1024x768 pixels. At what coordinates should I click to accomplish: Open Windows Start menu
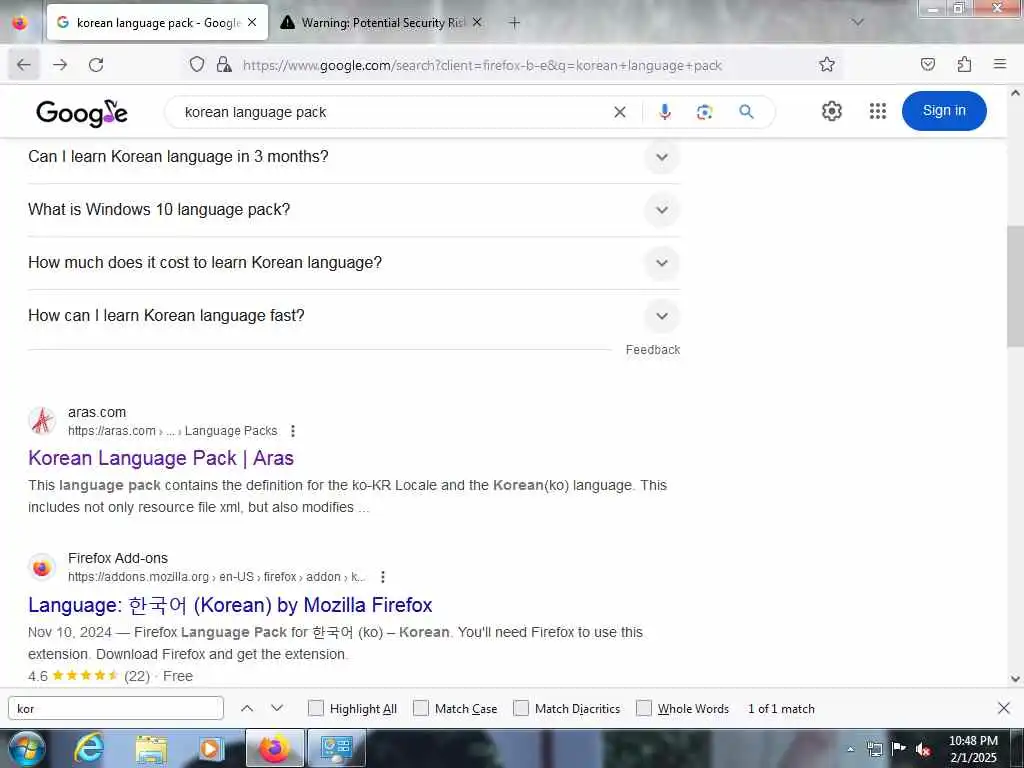pos(26,748)
